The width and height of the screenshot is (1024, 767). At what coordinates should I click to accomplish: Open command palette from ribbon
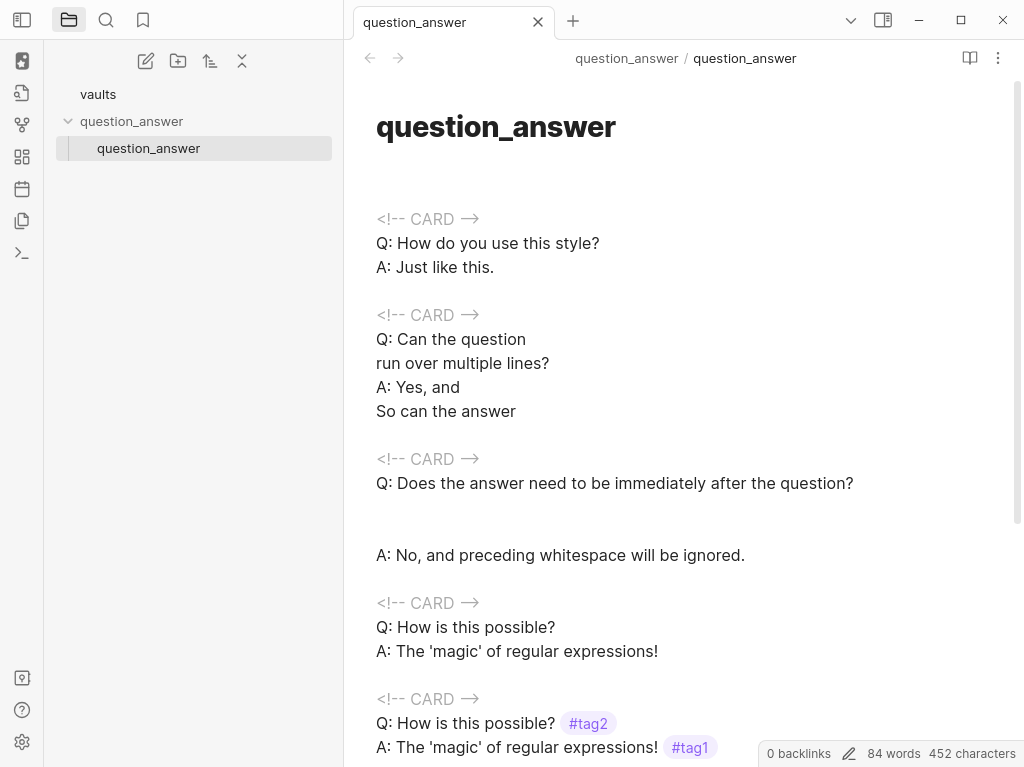(x=22, y=253)
